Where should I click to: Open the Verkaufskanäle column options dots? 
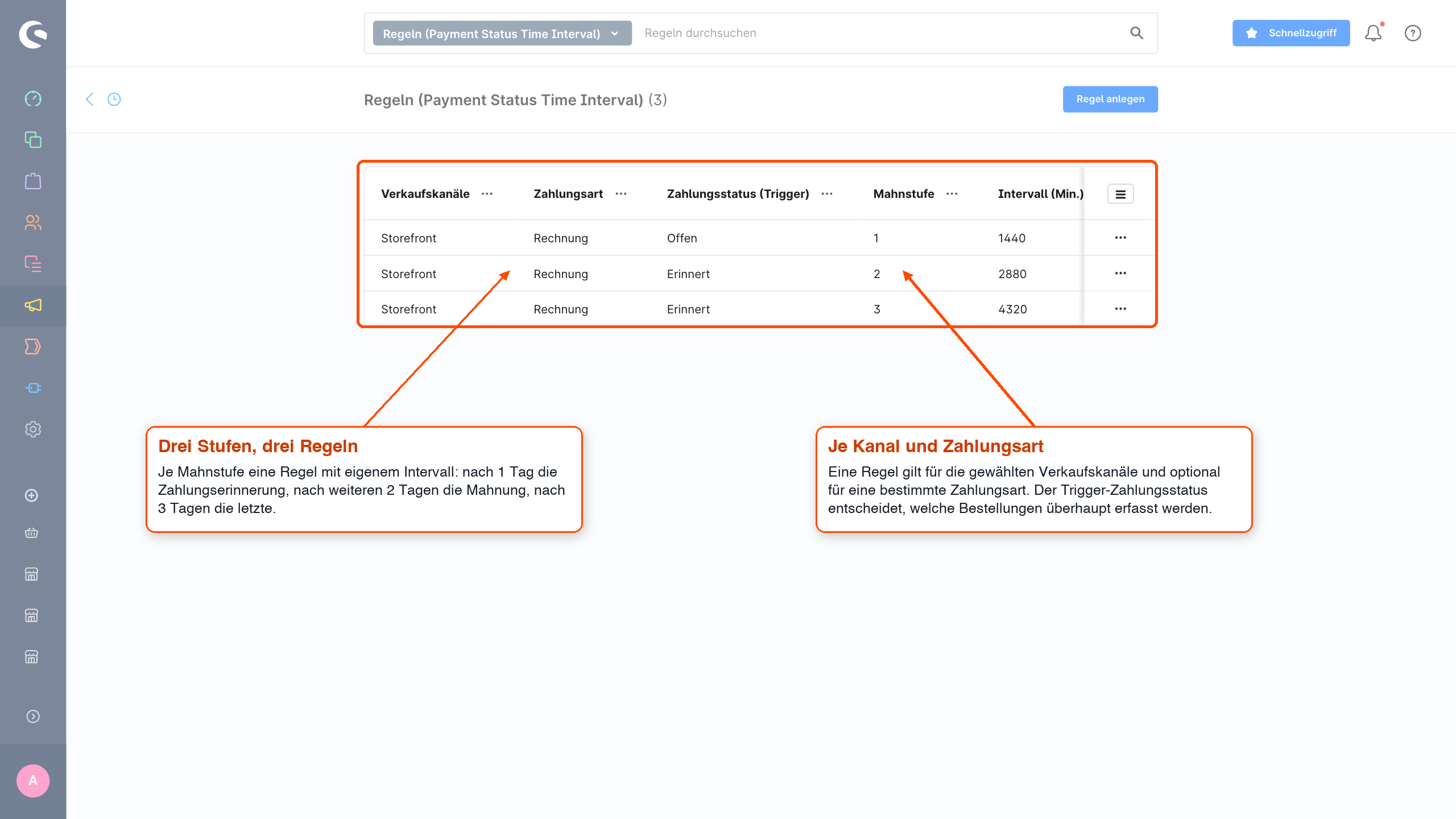[x=487, y=194]
